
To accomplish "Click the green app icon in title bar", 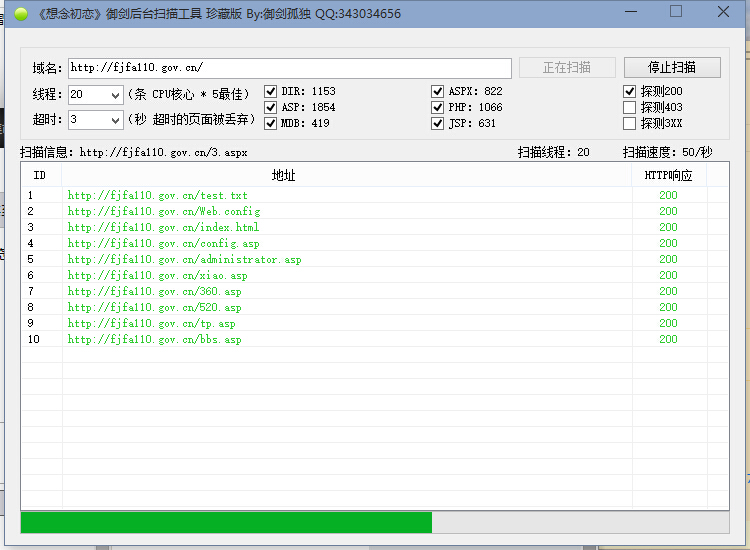I will point(21,14).
